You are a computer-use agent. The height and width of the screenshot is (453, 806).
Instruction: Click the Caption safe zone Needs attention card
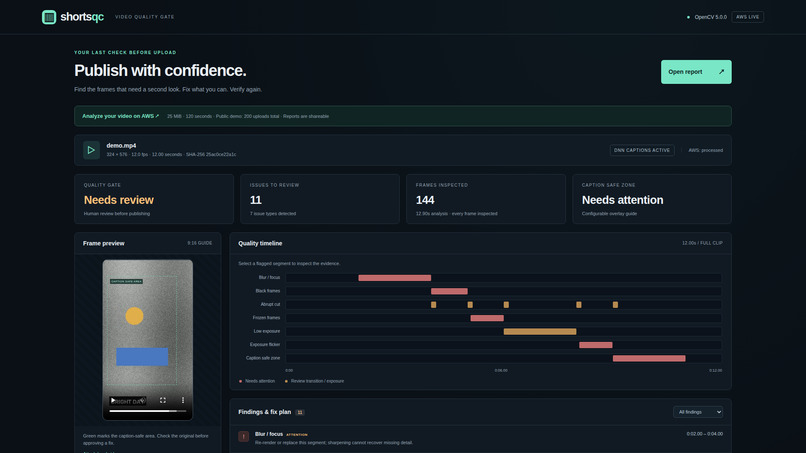(x=652, y=199)
